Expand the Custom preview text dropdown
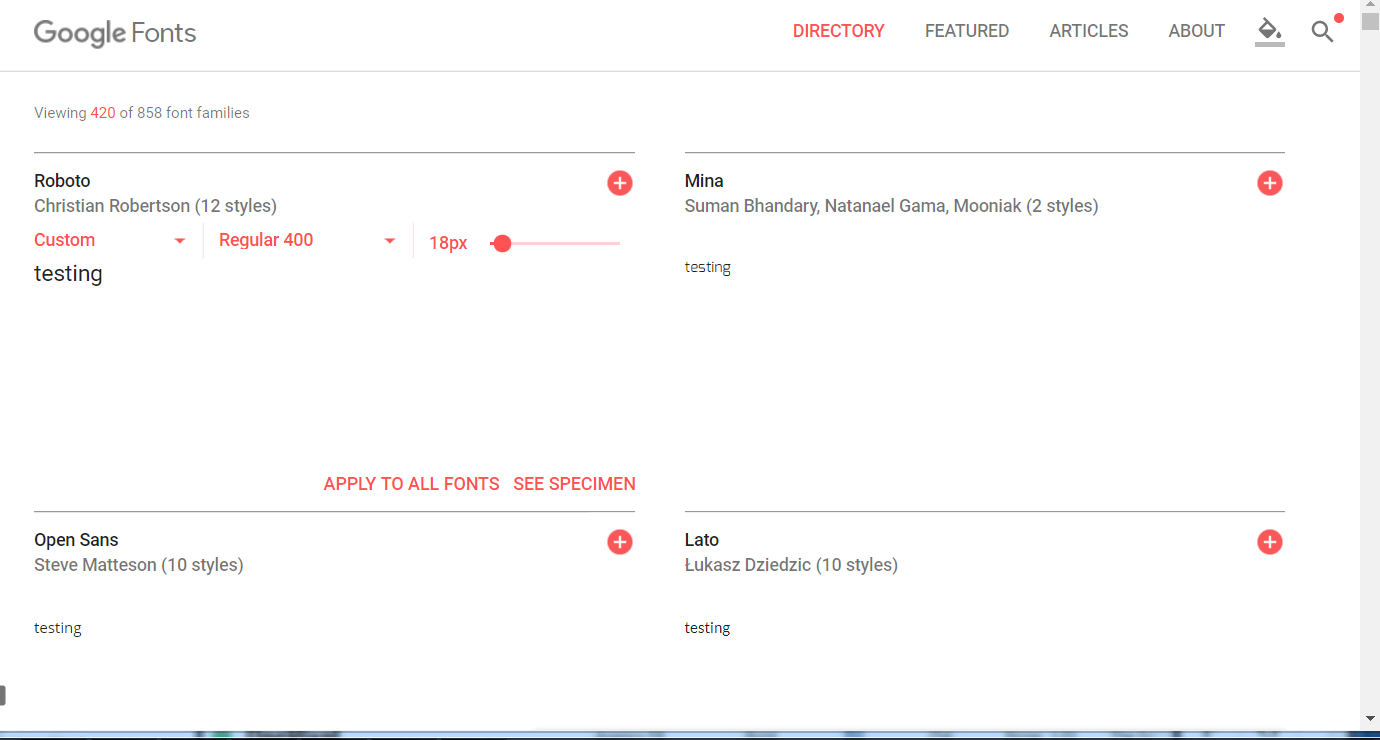Viewport: 1380px width, 740px height. [111, 240]
